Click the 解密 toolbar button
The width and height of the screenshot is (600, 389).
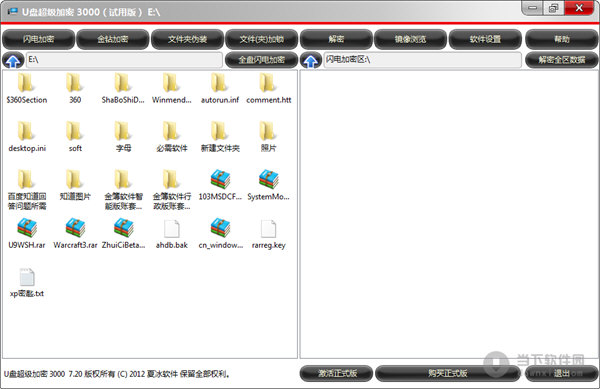(336, 39)
